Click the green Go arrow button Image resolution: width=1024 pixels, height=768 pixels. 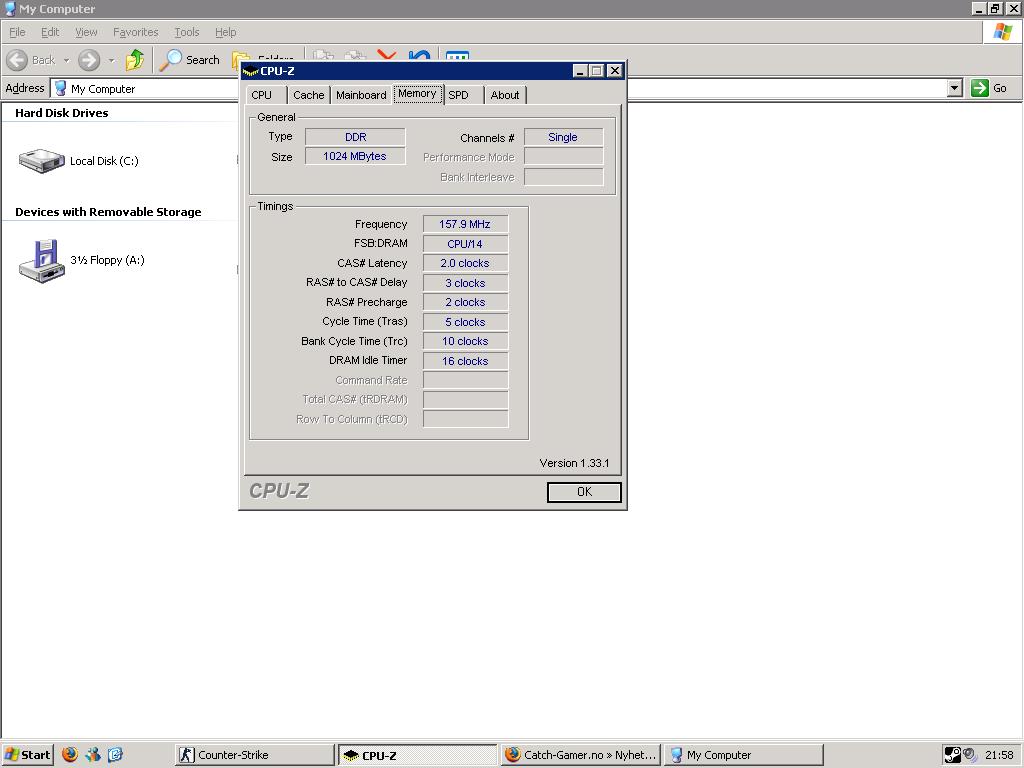[980, 88]
